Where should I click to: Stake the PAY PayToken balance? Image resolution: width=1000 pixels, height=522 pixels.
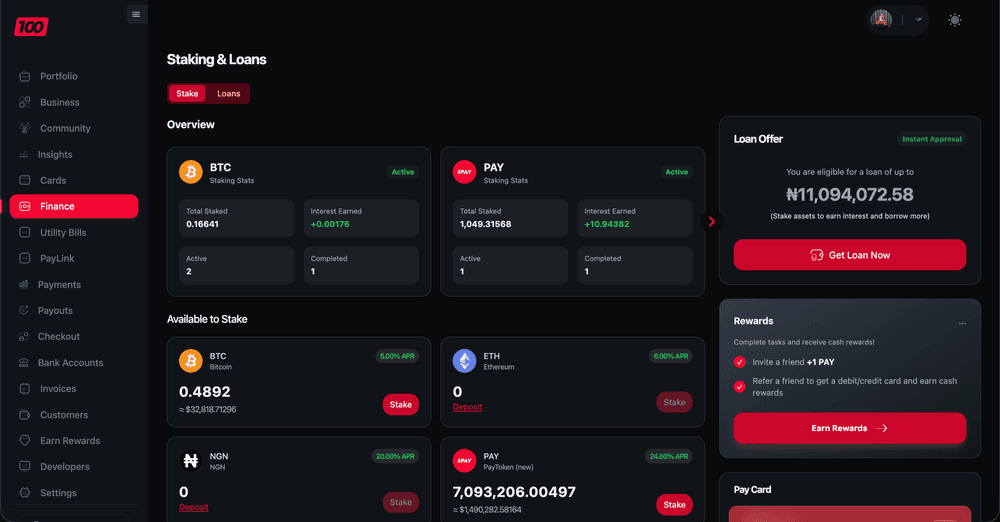click(674, 505)
